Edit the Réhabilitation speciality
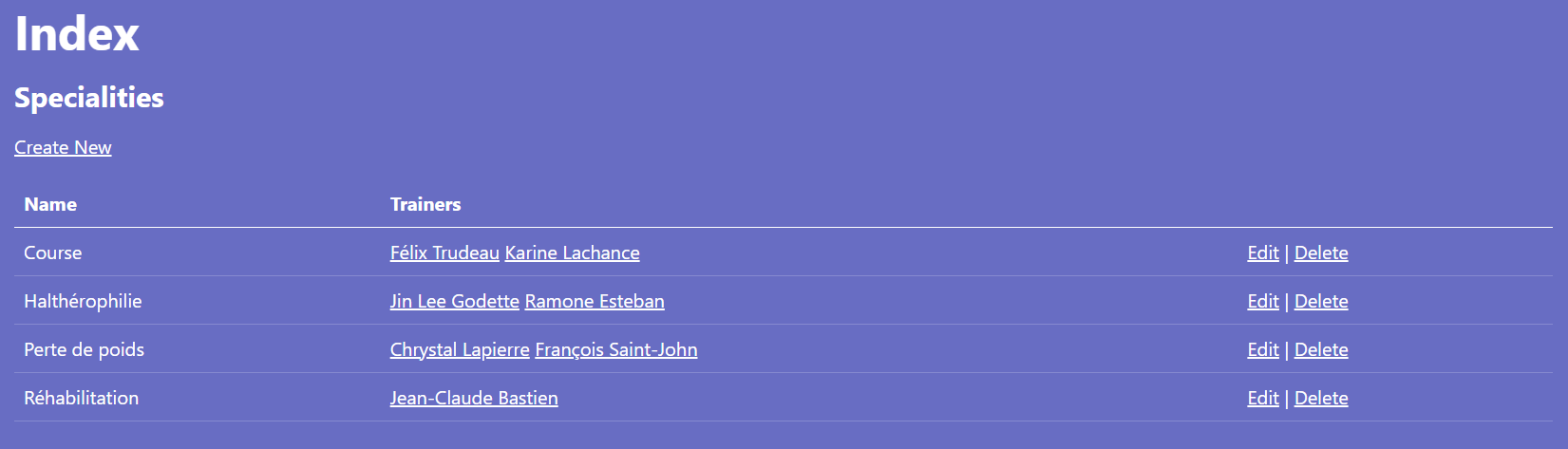The image size is (1568, 449). 1262,398
